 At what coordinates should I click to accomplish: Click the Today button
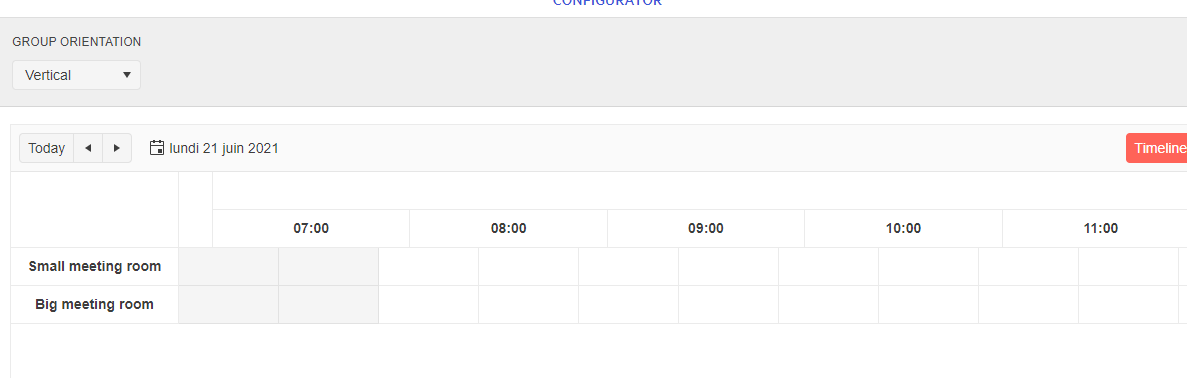coord(46,148)
